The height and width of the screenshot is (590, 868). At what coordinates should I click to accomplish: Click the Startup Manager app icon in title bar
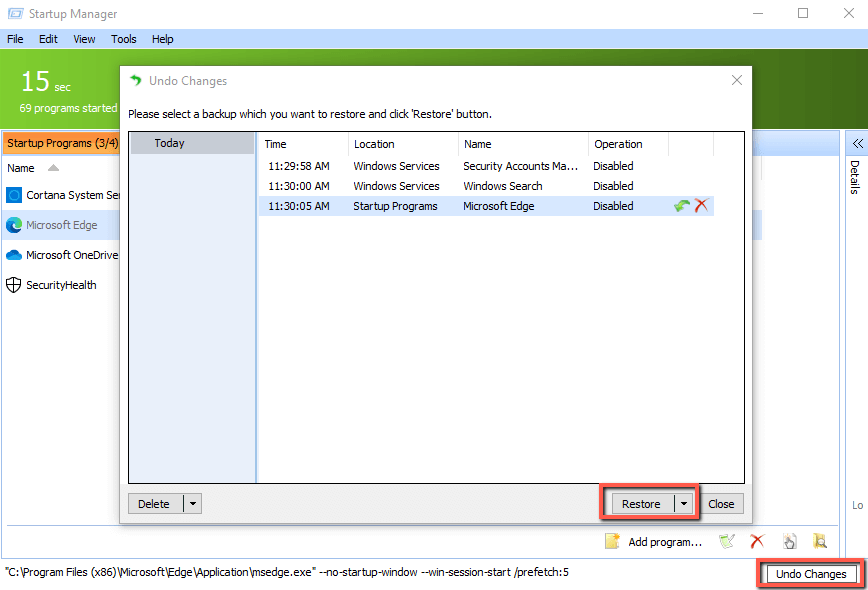tap(16, 13)
